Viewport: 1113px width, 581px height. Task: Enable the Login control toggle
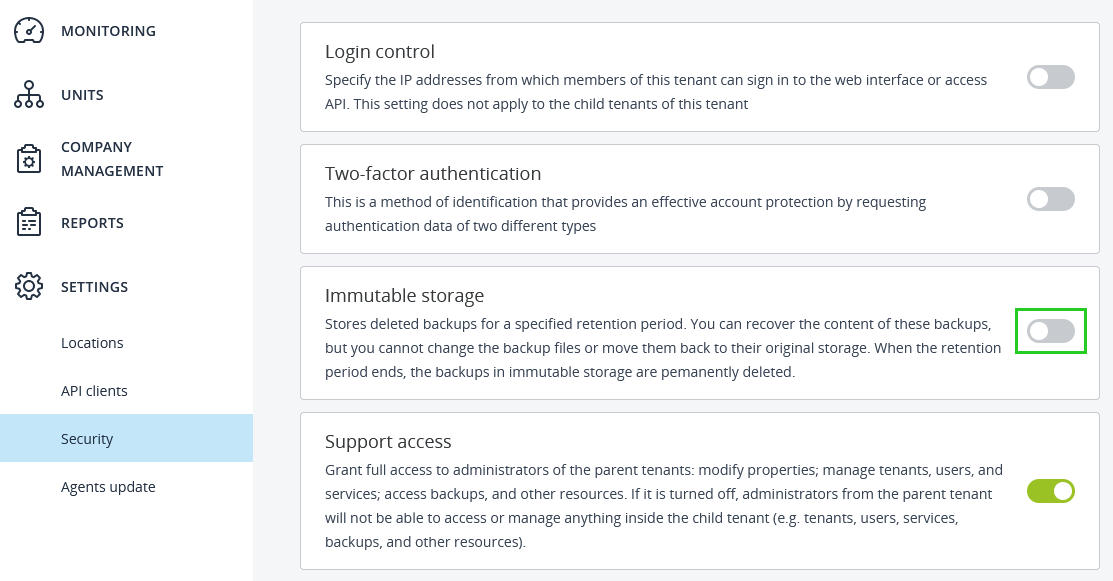pyautogui.click(x=1050, y=77)
